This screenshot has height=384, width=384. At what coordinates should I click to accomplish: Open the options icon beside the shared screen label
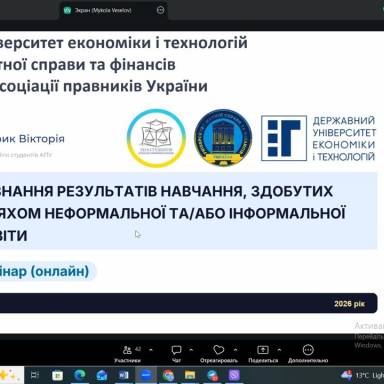160,10
